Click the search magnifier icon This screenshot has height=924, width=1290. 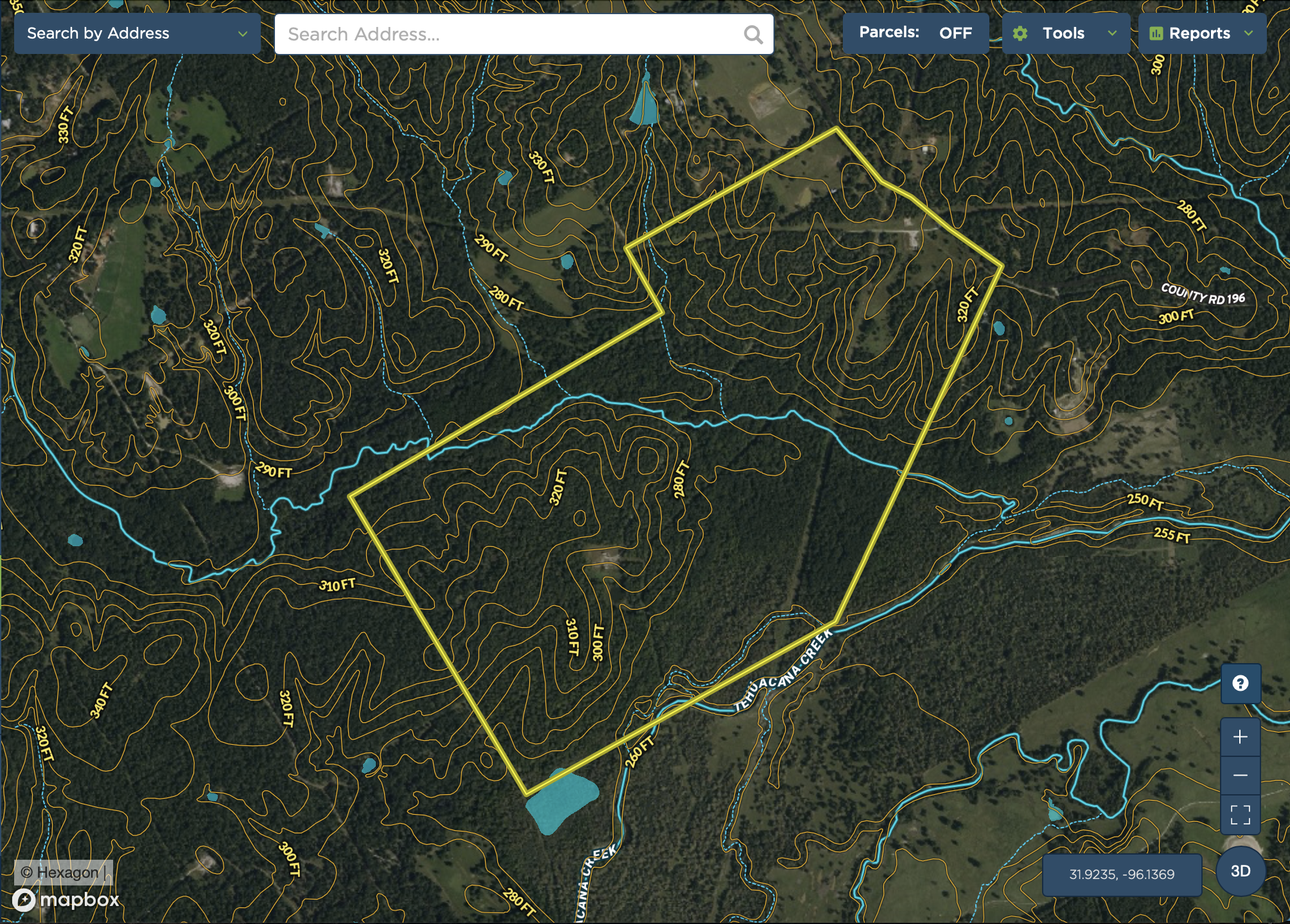point(753,34)
